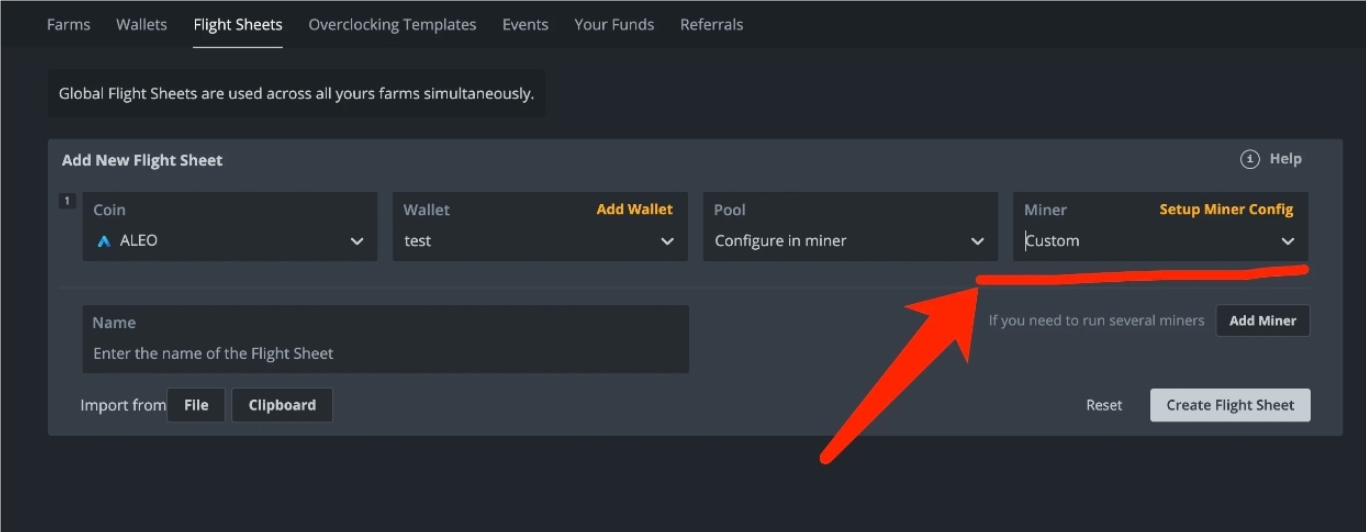Click the Add Wallet link
Screen dimensions: 1366x532
coord(634,209)
